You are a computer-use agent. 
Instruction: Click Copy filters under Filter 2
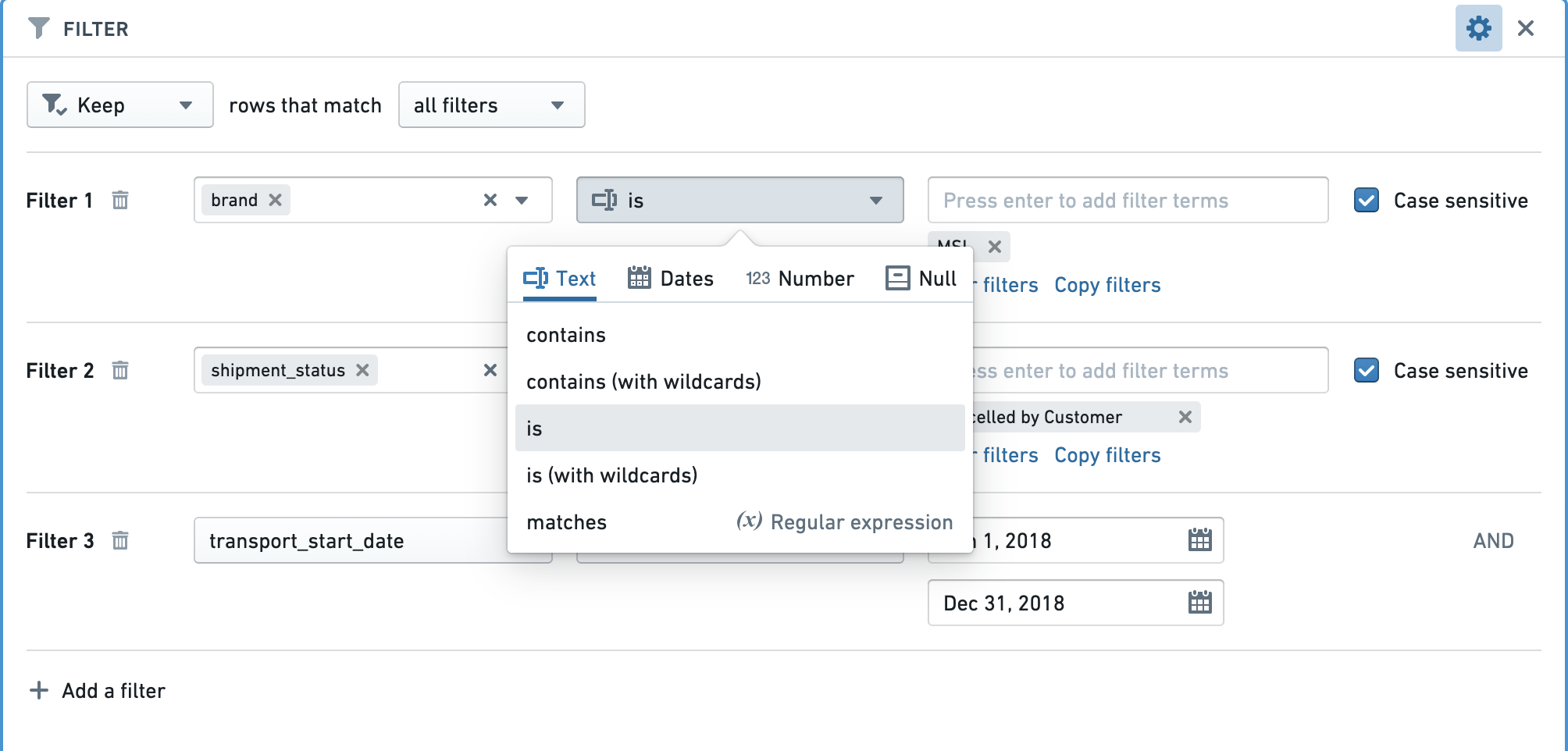1107,455
